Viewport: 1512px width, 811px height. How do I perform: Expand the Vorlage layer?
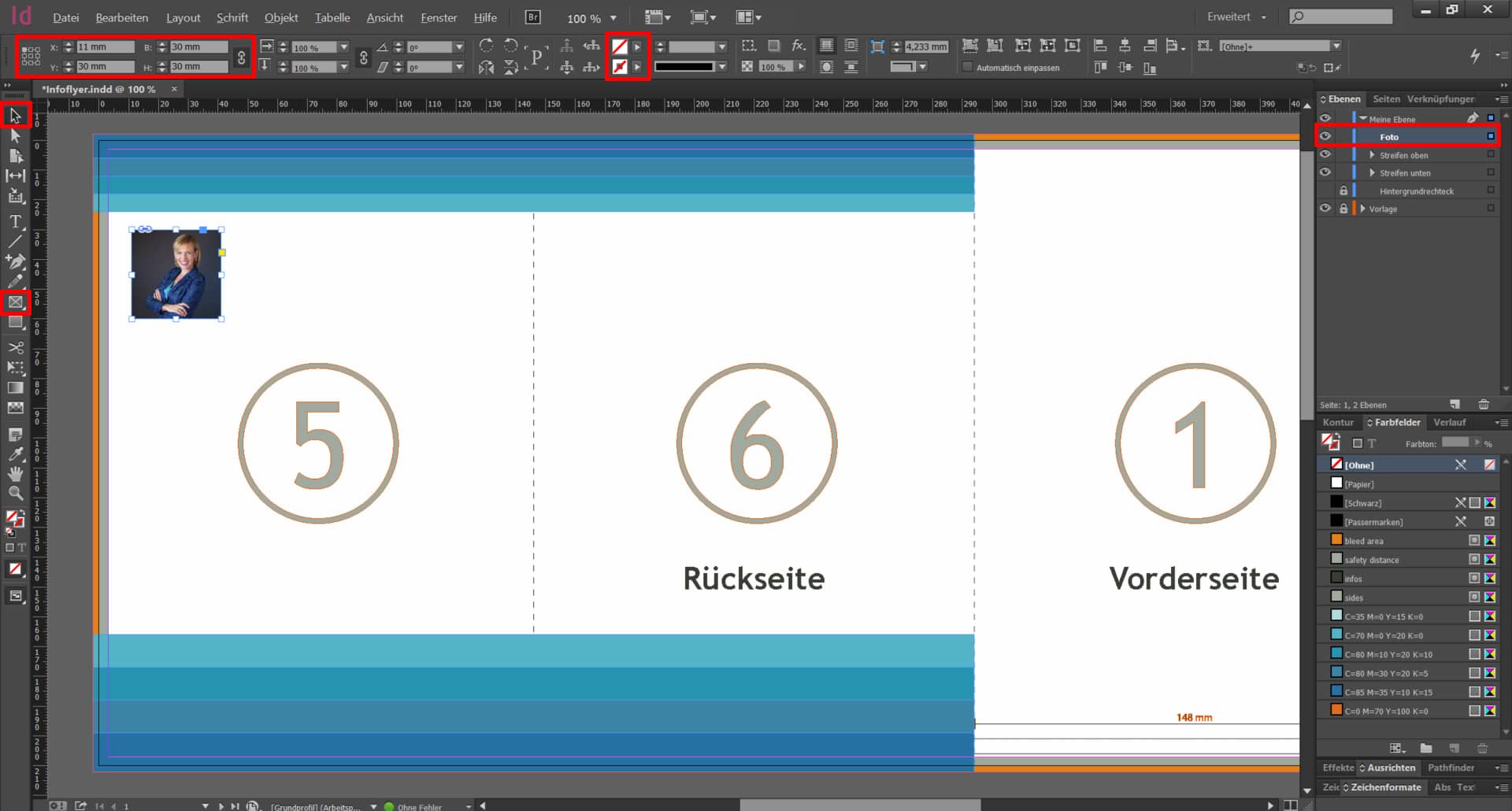(1362, 209)
